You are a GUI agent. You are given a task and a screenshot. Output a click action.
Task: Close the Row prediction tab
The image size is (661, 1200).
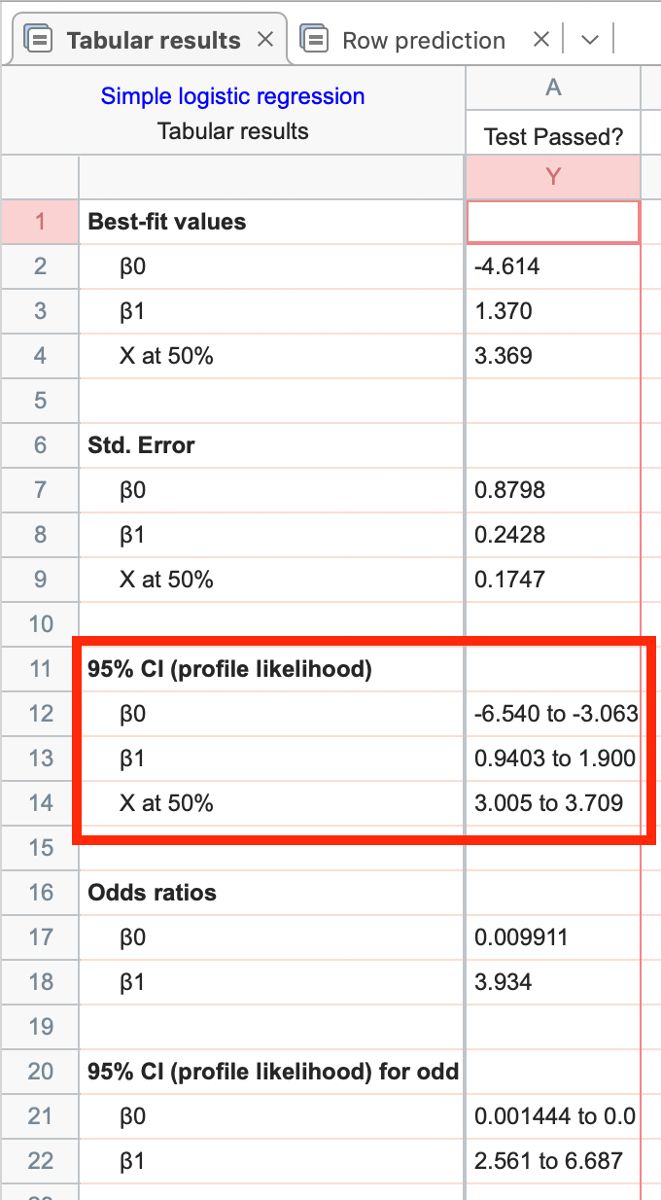coord(541,40)
